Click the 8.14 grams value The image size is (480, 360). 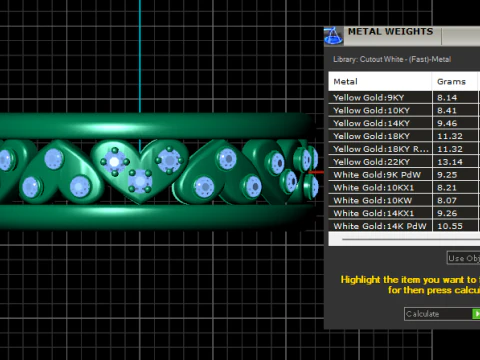click(x=447, y=98)
